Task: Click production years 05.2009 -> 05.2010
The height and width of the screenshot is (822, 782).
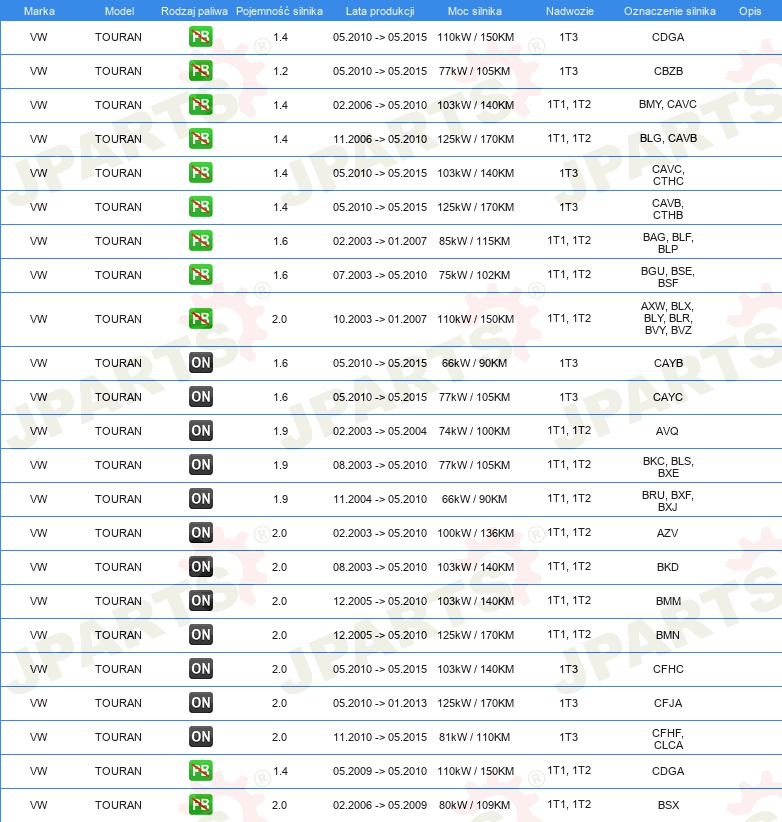Action: coord(380,771)
